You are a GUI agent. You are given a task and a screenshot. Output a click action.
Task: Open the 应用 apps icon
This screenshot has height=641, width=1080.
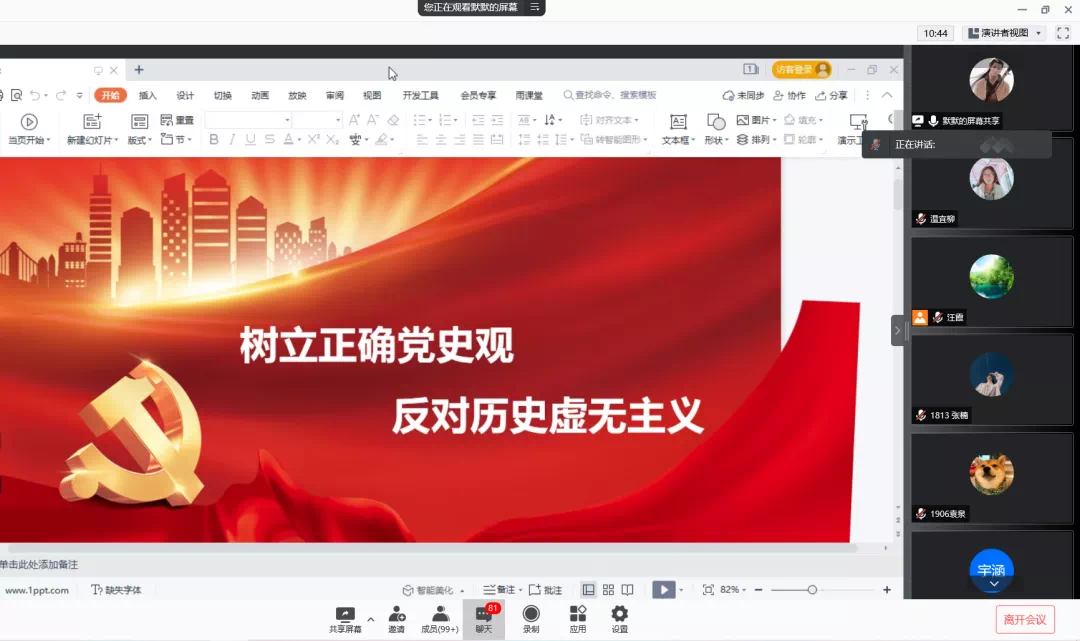pos(578,618)
